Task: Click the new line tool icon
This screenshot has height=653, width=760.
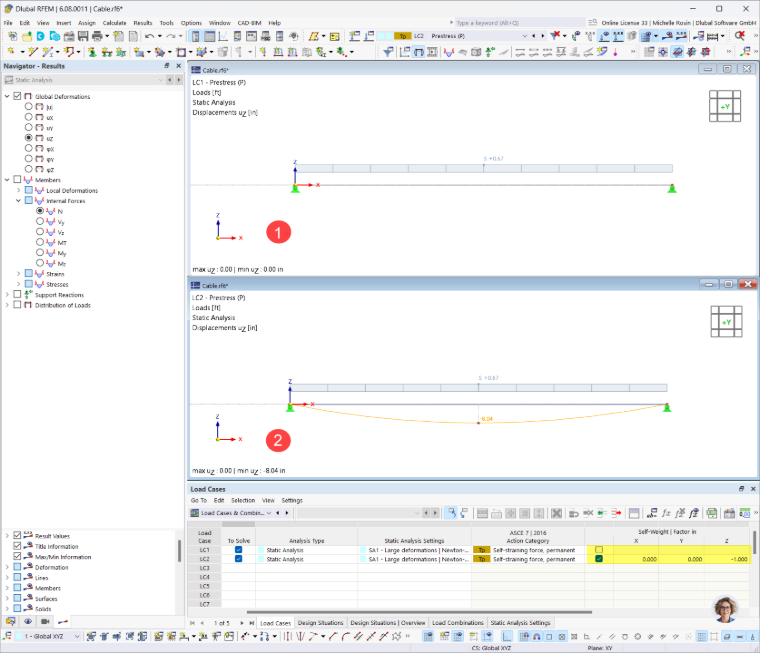Action: click(x=33, y=51)
